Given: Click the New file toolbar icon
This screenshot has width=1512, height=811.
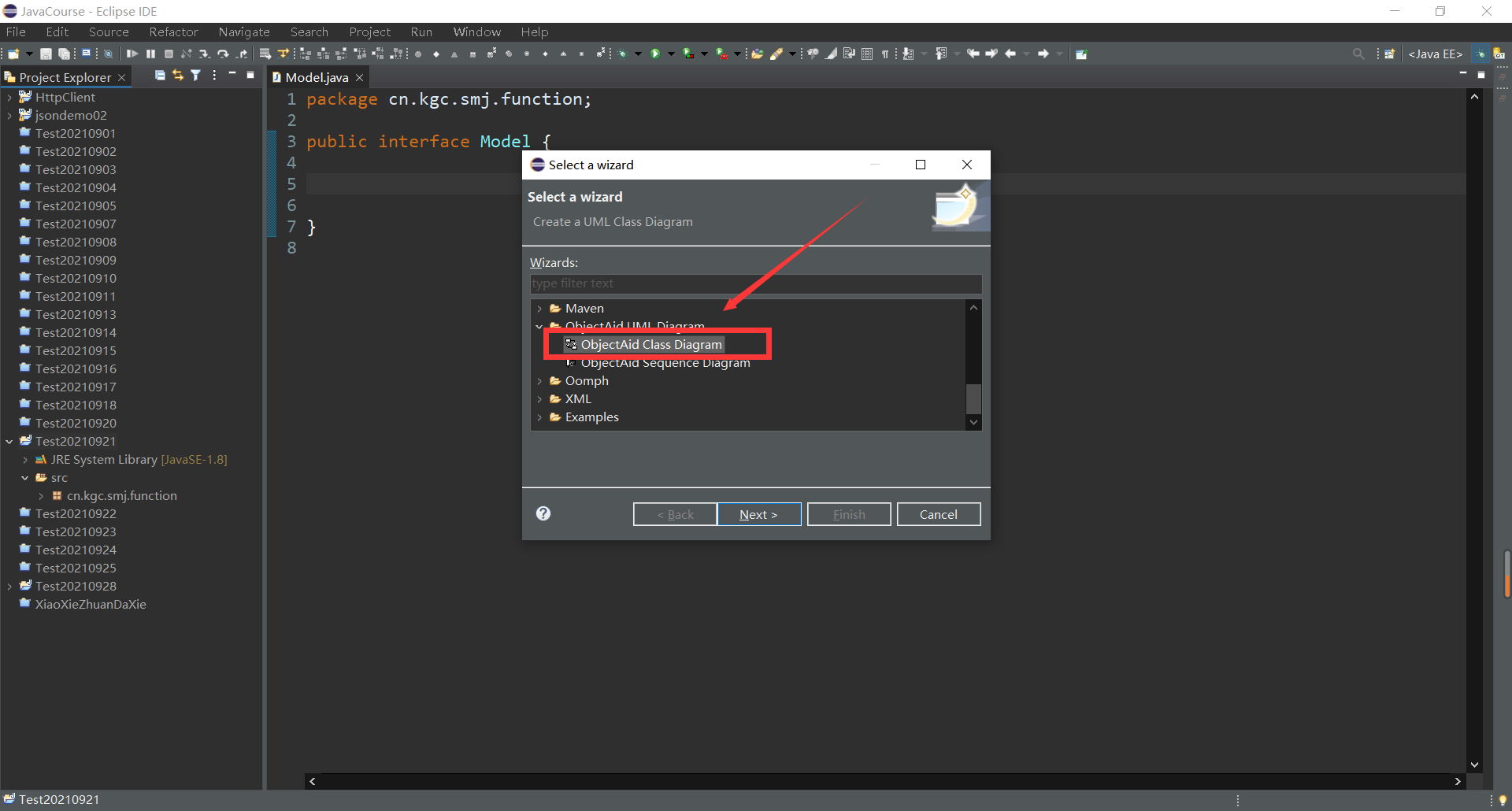Looking at the screenshot, I should pyautogui.click(x=13, y=54).
